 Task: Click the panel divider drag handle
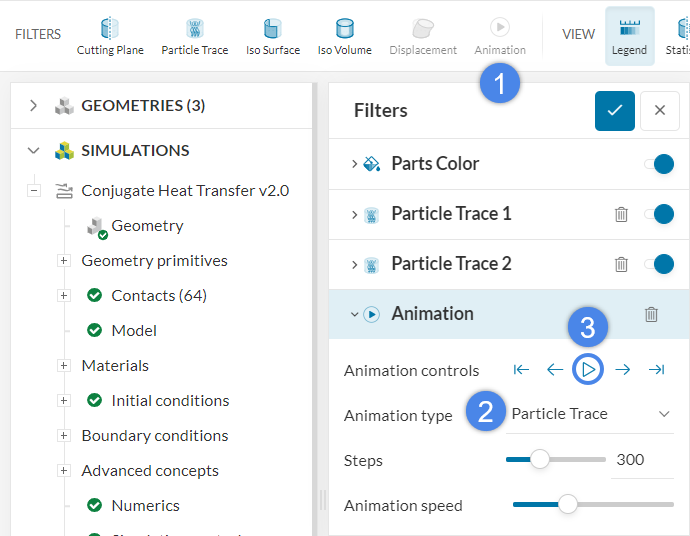pos(323,500)
